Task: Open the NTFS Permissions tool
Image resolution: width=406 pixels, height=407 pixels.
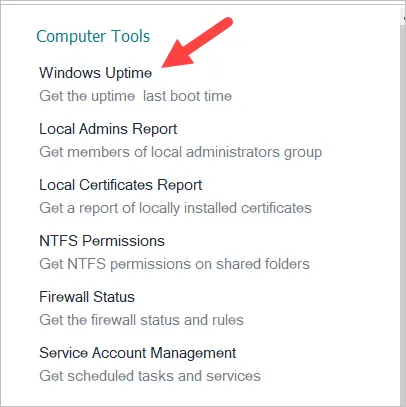Action: click(x=102, y=241)
